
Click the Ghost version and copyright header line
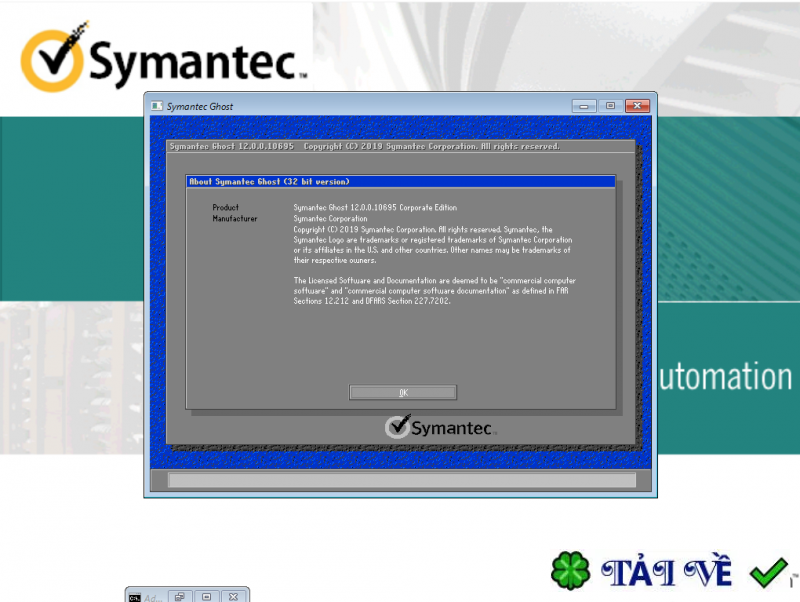tap(364, 146)
